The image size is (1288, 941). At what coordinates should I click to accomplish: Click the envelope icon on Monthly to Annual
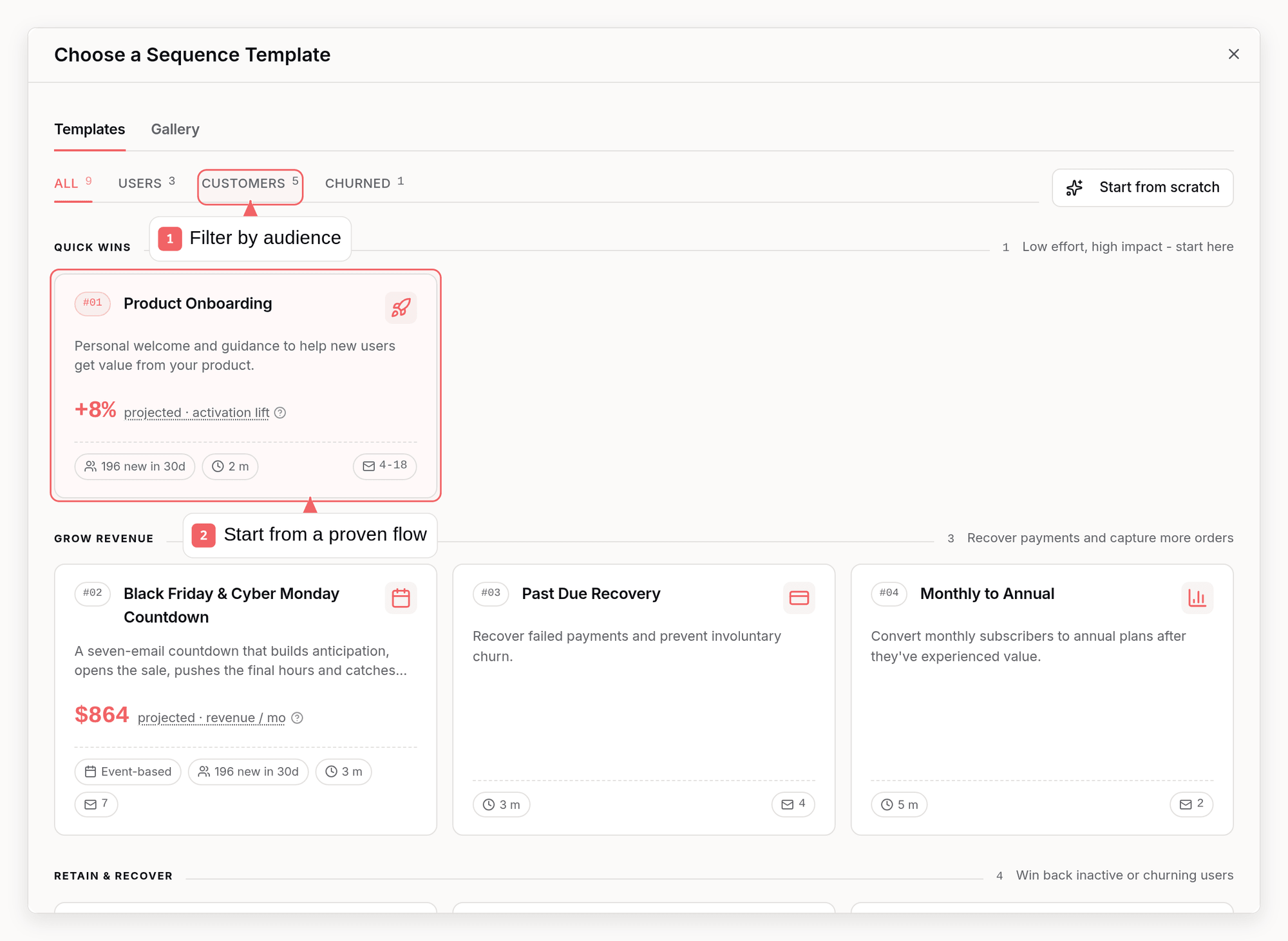click(1186, 804)
